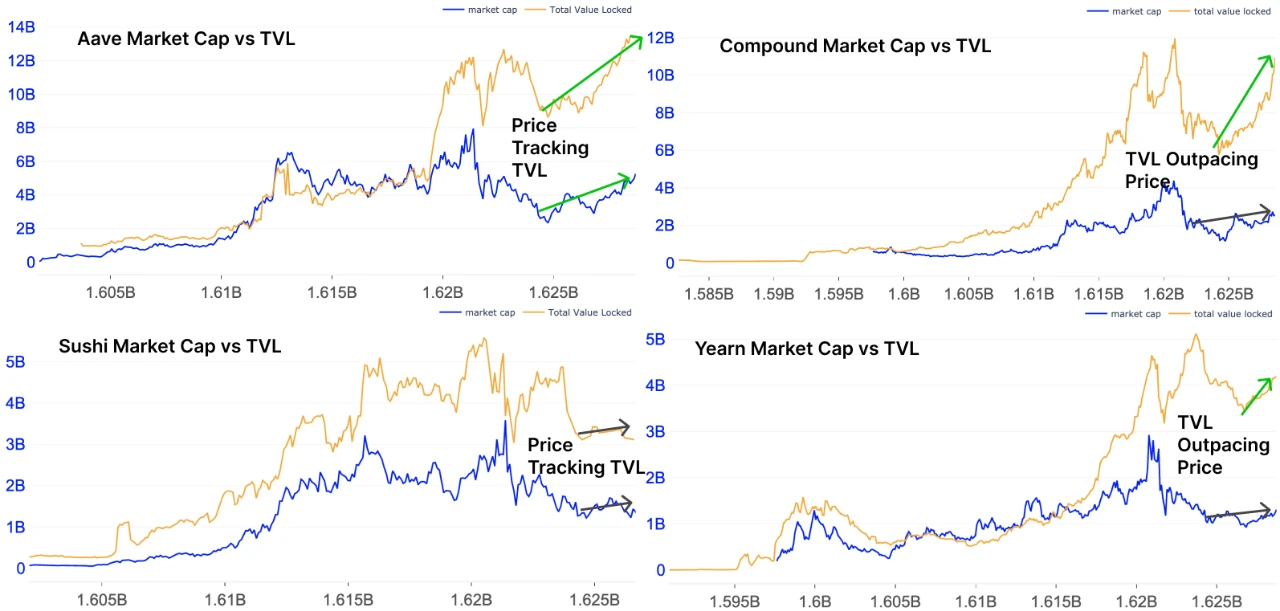This screenshot has height=611, width=1280.
Task: Click total value locked legend in Yearn chart
Action: click(x=1220, y=314)
